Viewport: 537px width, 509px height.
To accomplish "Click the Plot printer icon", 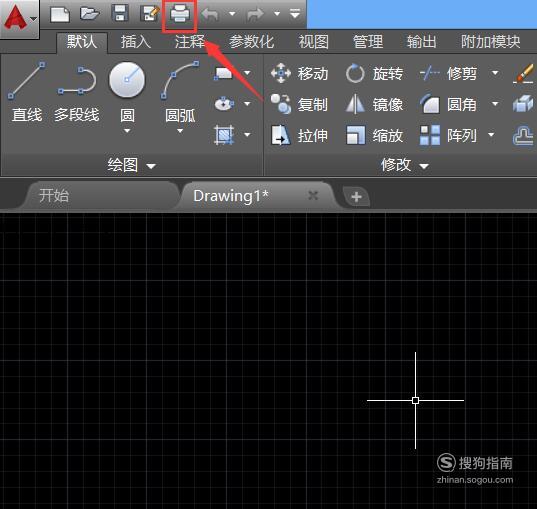I will [180, 14].
